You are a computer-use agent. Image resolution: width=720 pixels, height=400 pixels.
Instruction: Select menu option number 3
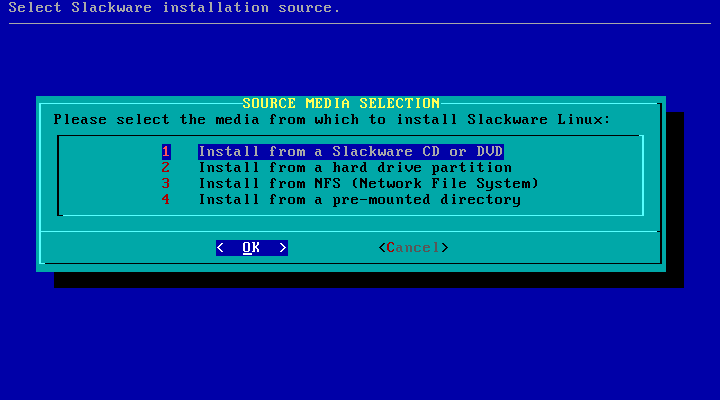pyautogui.click(x=166, y=183)
